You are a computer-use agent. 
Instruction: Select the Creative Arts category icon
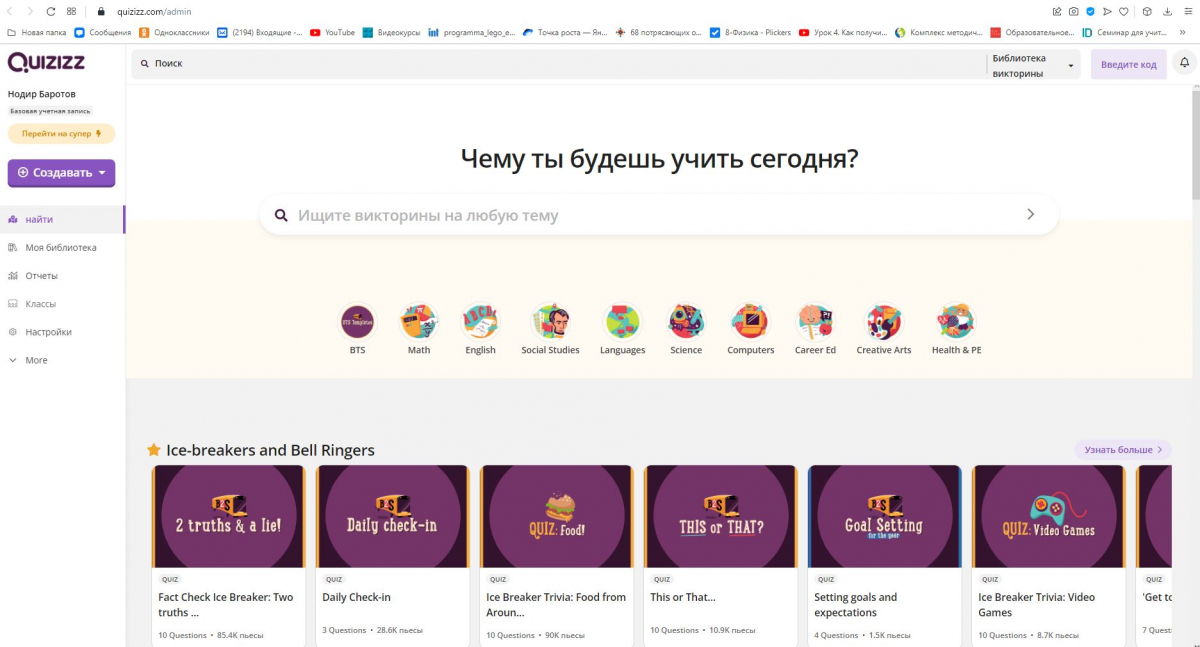click(884, 322)
